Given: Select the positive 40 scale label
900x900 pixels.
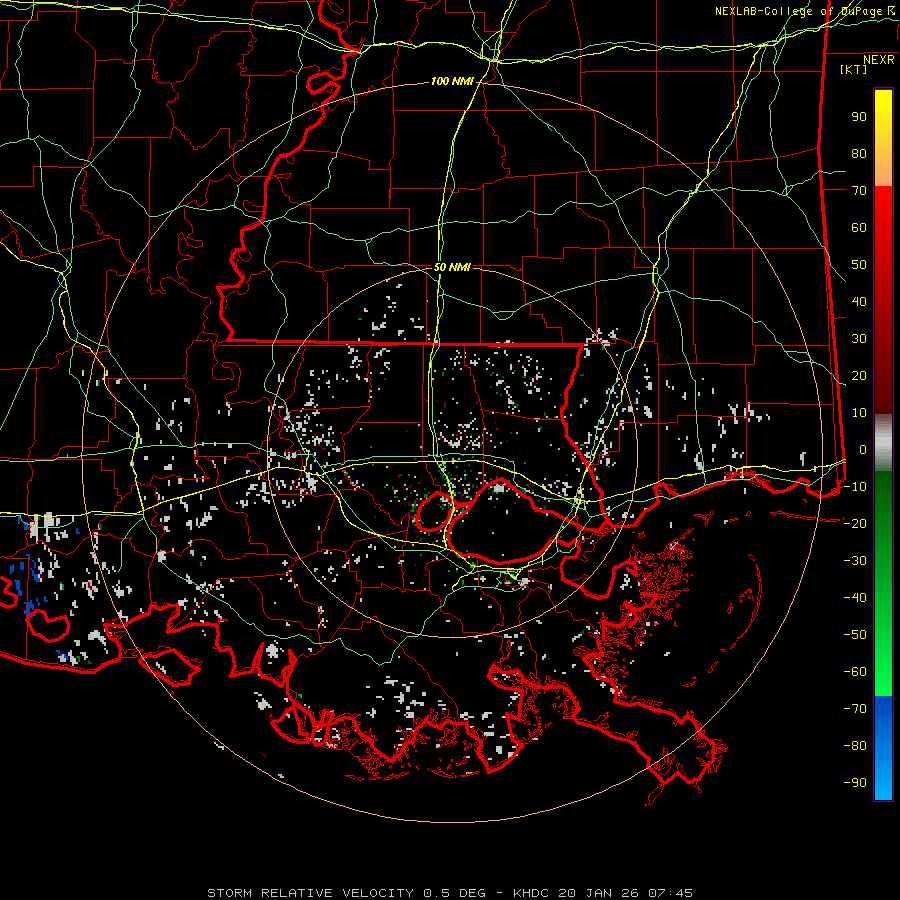Looking at the screenshot, I should pyautogui.click(x=859, y=301).
